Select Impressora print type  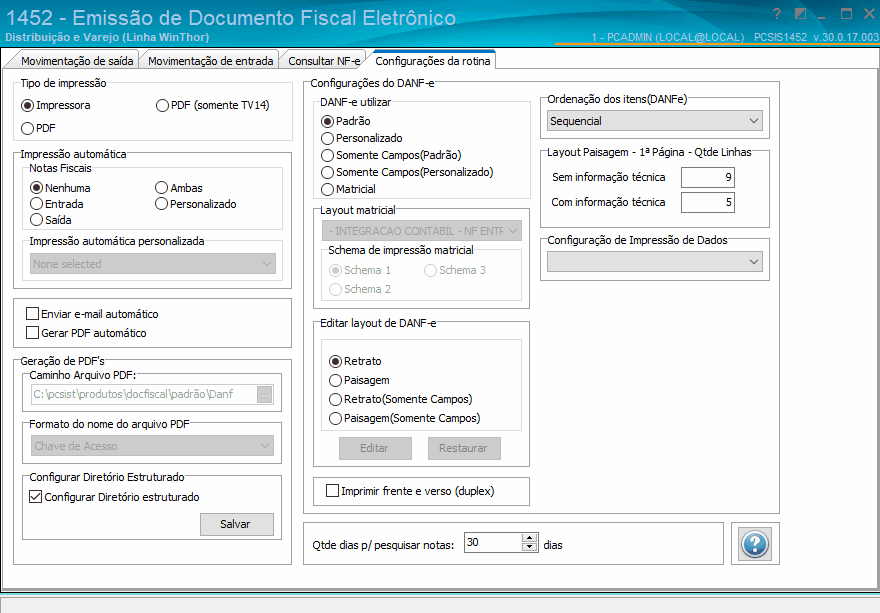click(x=56, y=105)
